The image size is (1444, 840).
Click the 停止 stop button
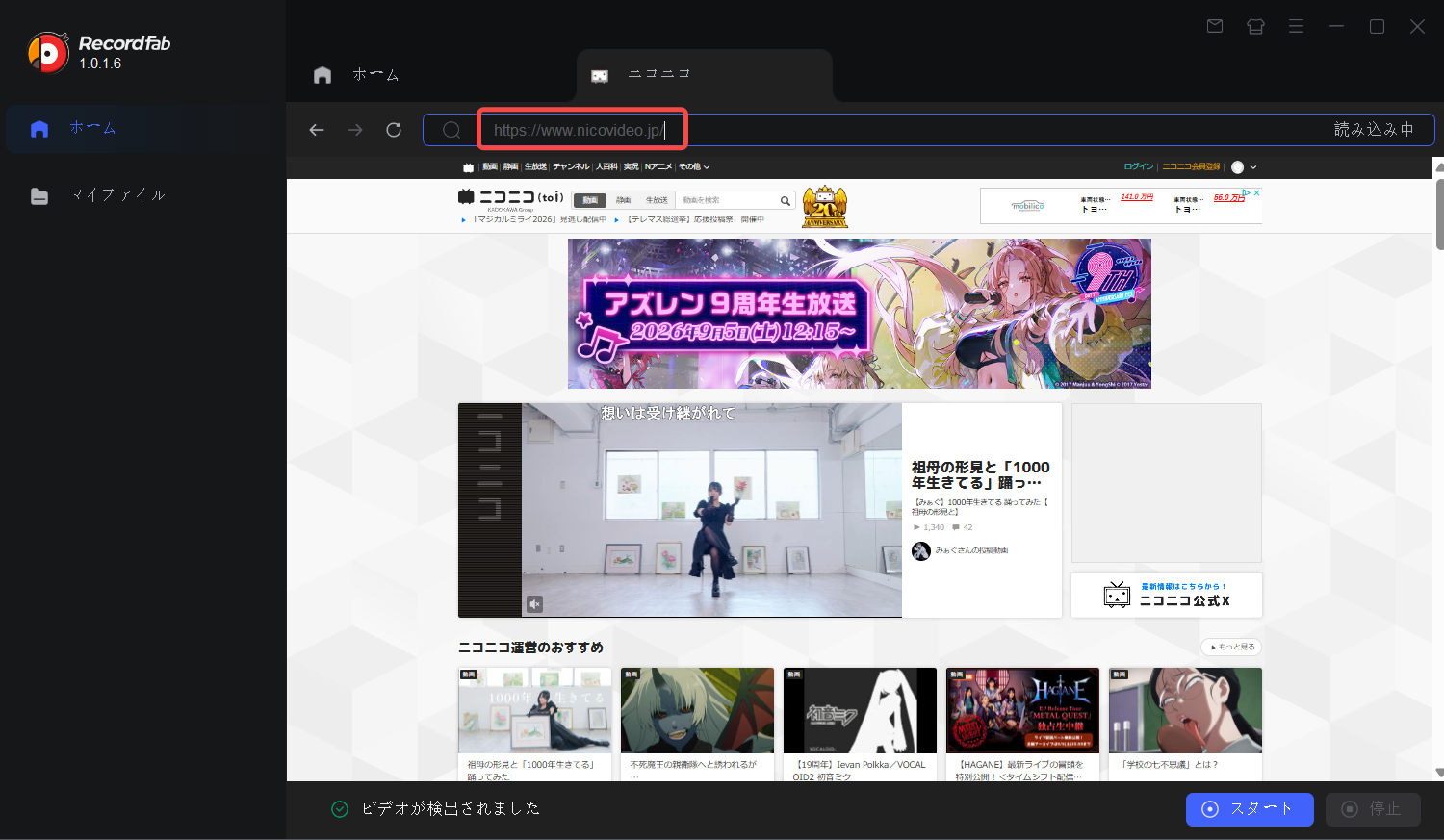(x=1373, y=809)
